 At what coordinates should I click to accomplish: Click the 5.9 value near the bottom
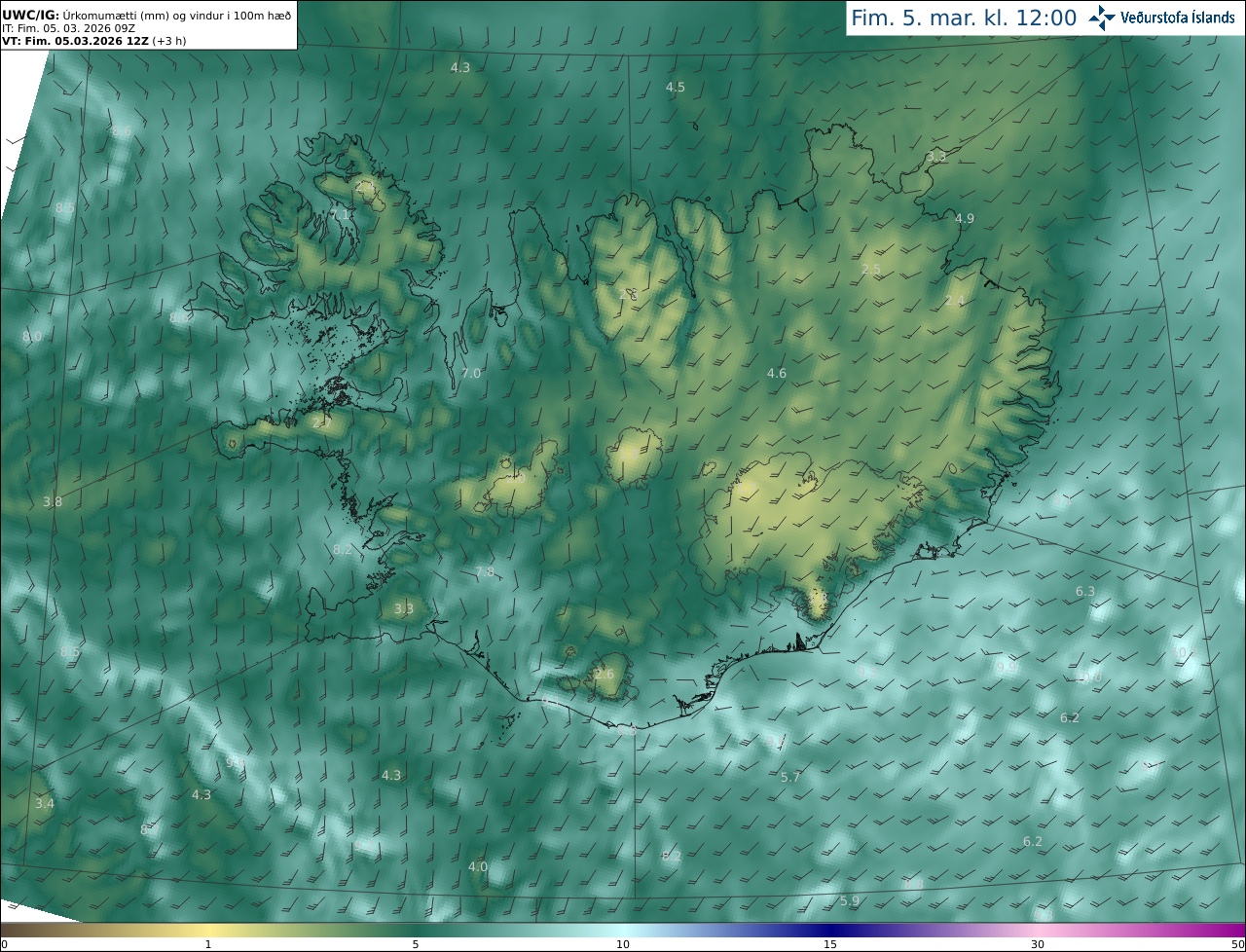pyautogui.click(x=849, y=901)
